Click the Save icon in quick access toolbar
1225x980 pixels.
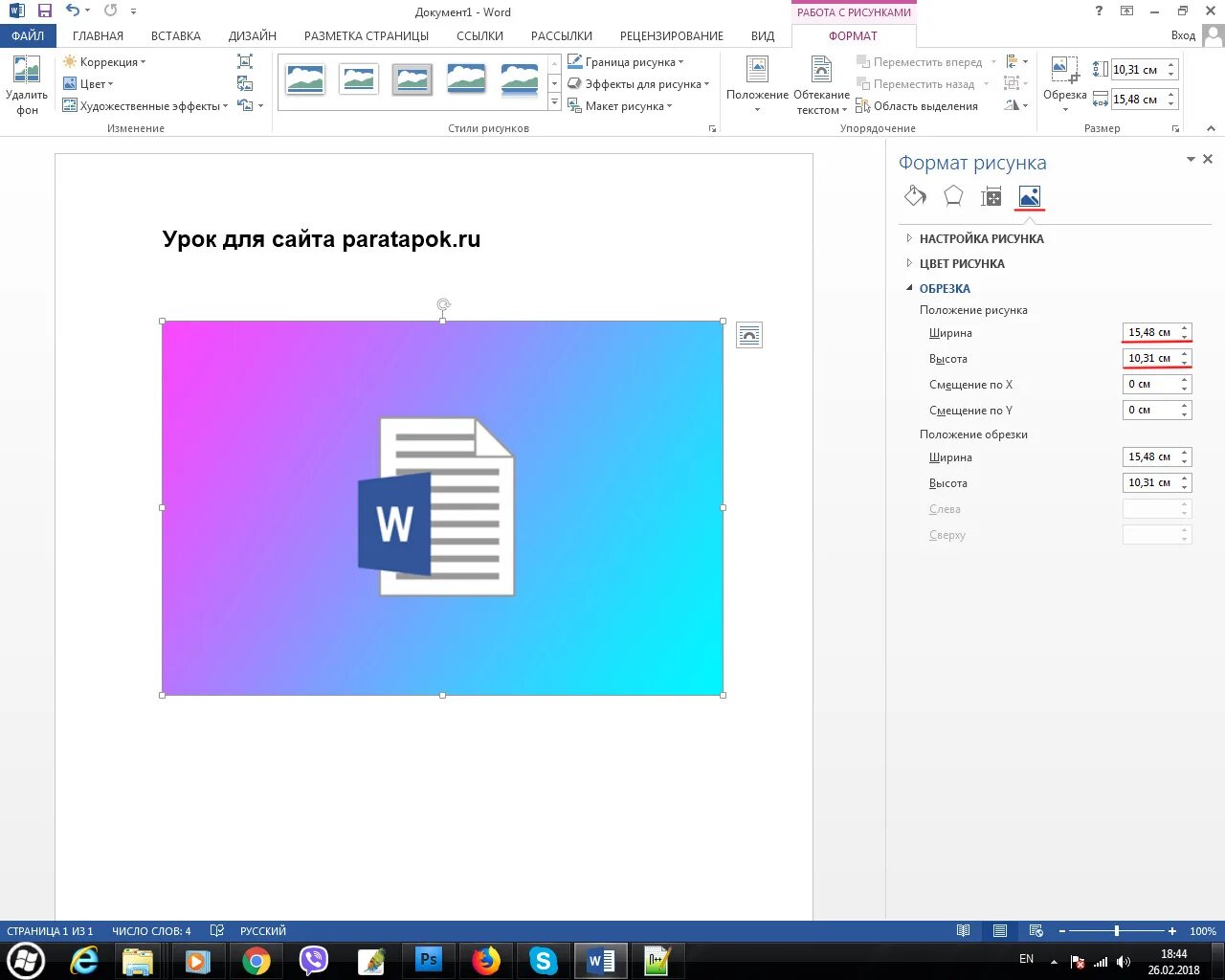(44, 11)
